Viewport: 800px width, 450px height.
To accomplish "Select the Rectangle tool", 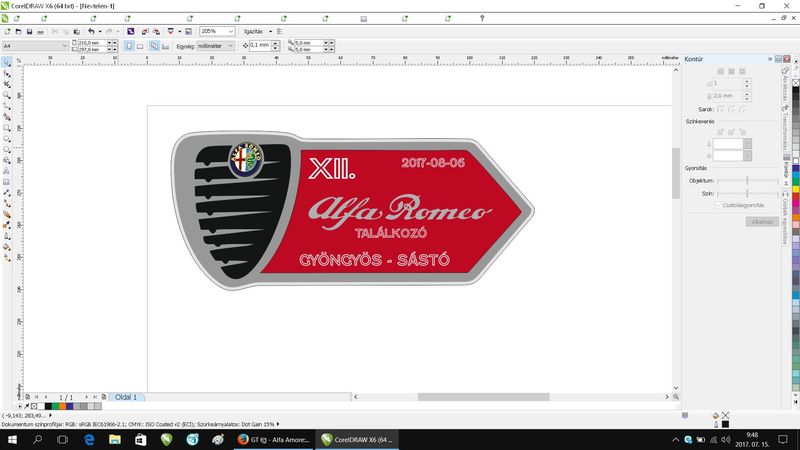I will coord(7,128).
